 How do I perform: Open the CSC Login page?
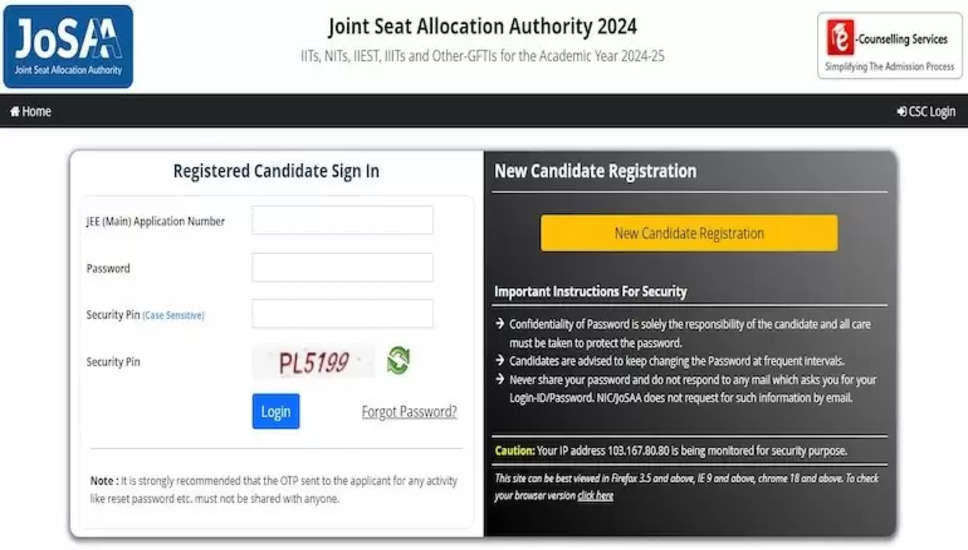click(926, 112)
